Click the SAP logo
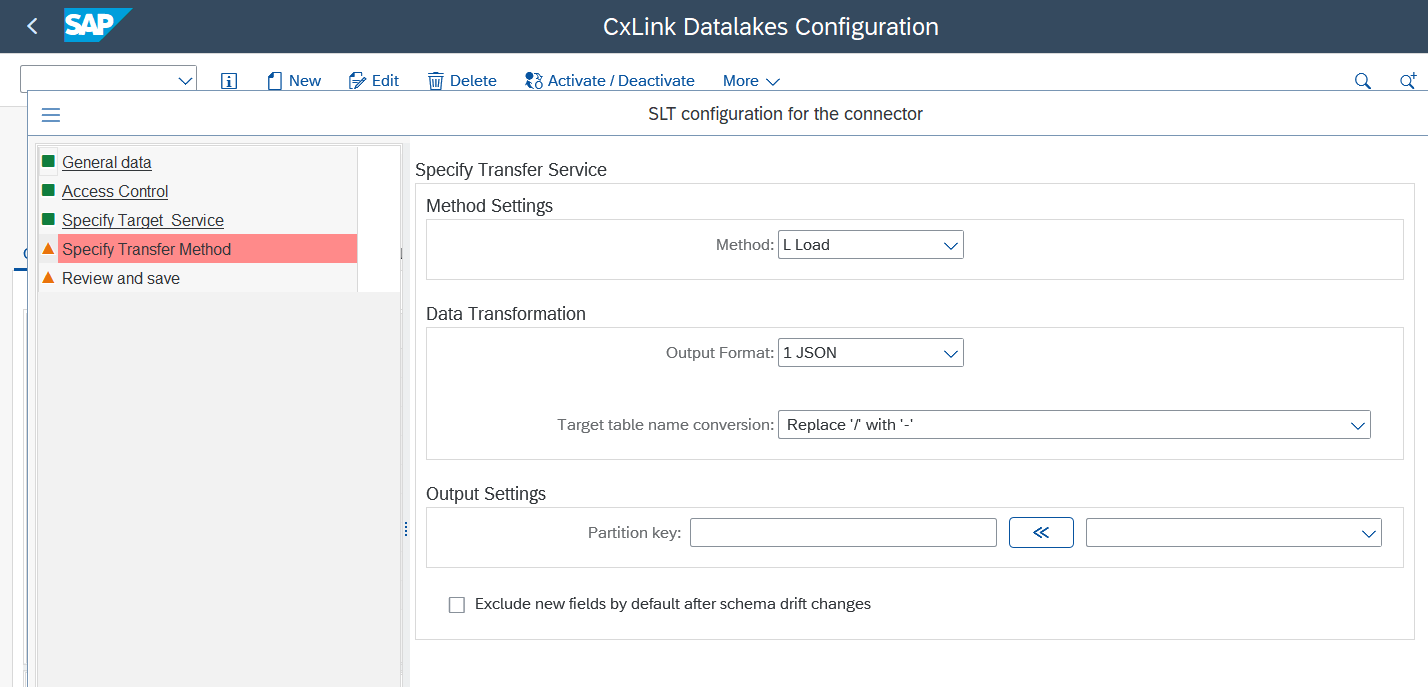 point(97,25)
